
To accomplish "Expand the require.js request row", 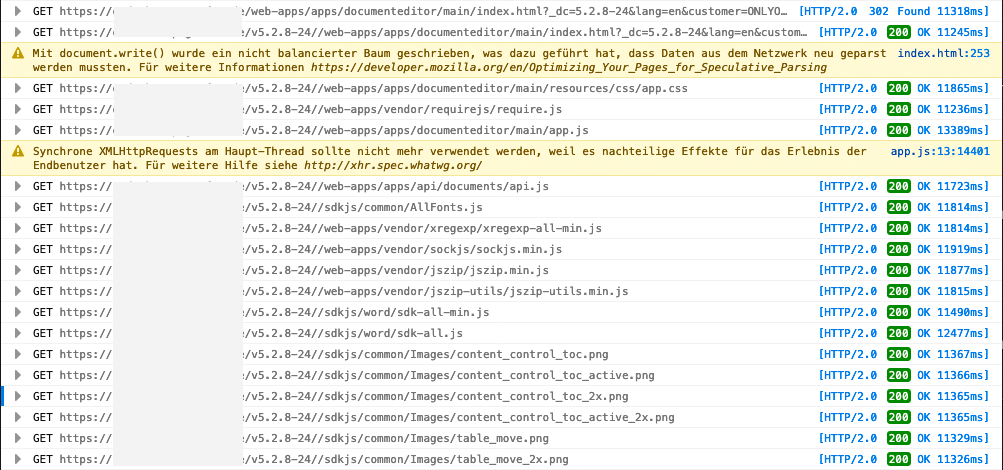I will pos(18,109).
